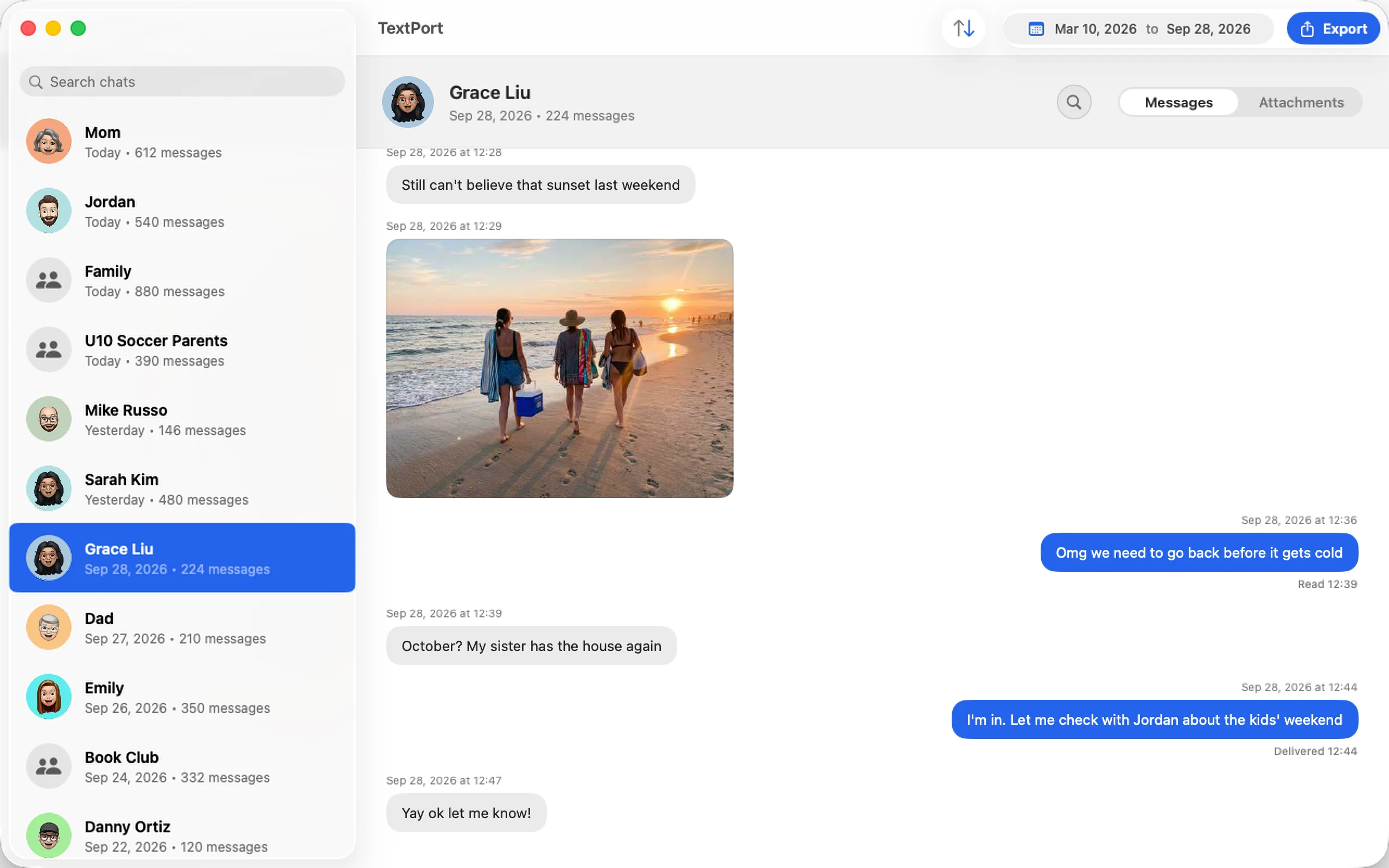Open the Mom chat with 612 messages
The height and width of the screenshot is (868, 1389).
[x=182, y=141]
